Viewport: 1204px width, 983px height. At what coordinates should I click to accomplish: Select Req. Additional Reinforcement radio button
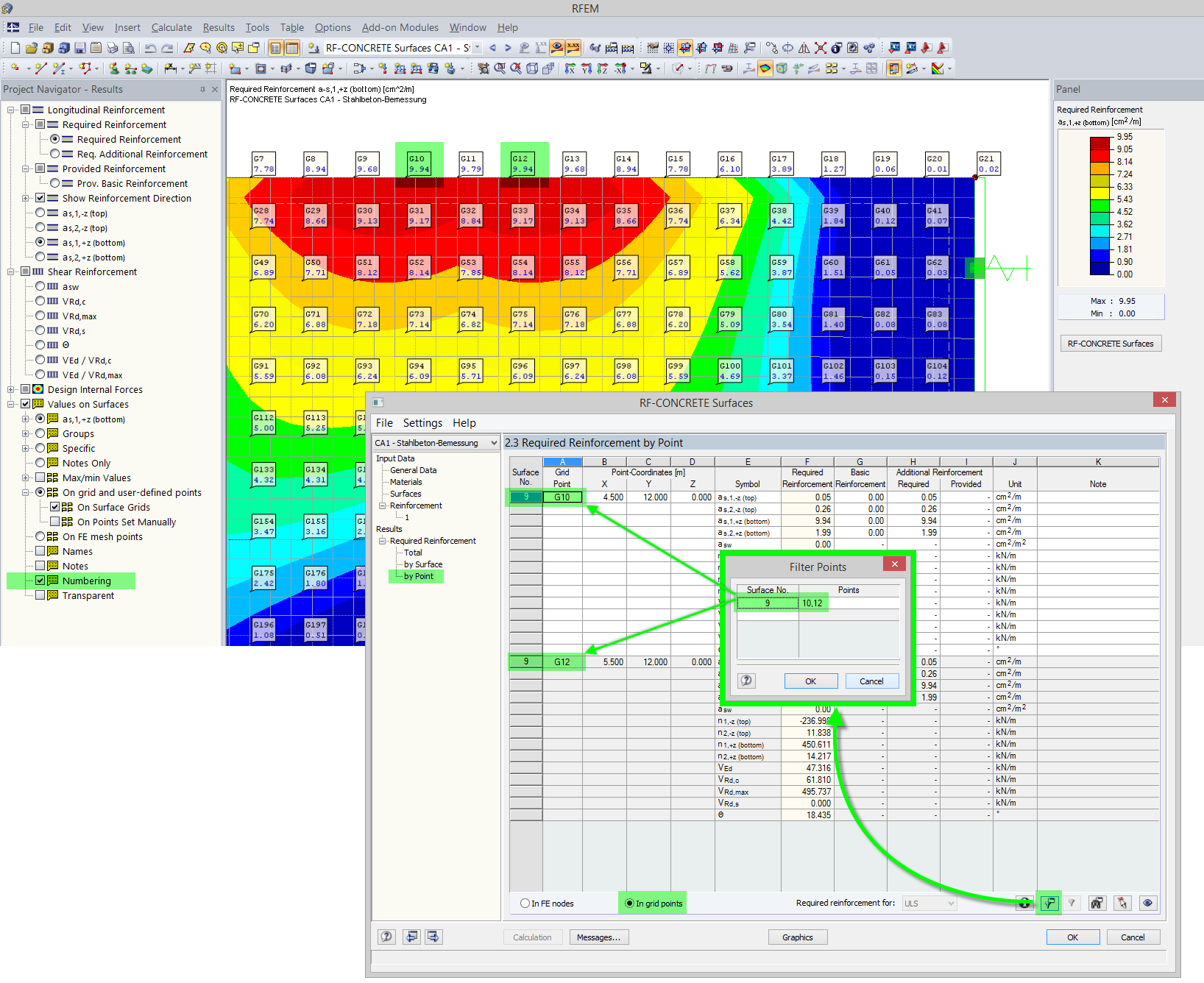[54, 154]
